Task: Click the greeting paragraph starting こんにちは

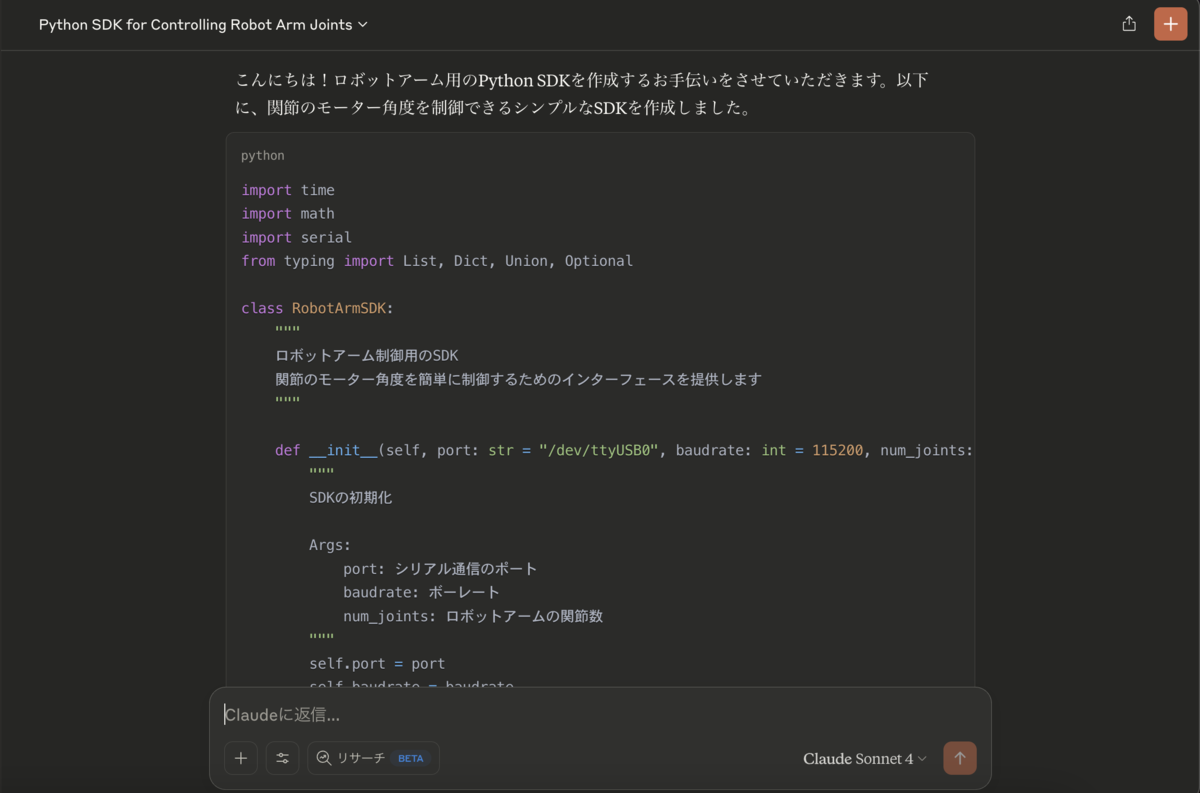Action: point(582,94)
